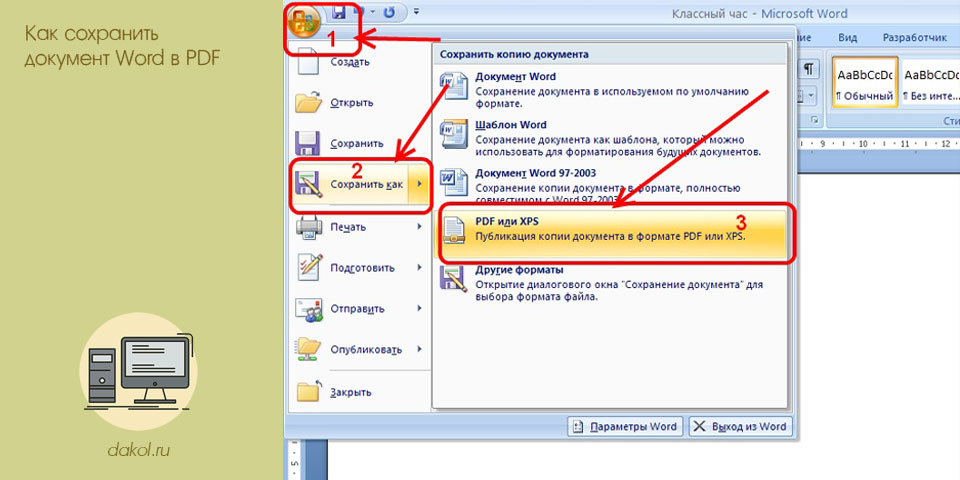Click the PDF или XPS document icon

point(454,230)
